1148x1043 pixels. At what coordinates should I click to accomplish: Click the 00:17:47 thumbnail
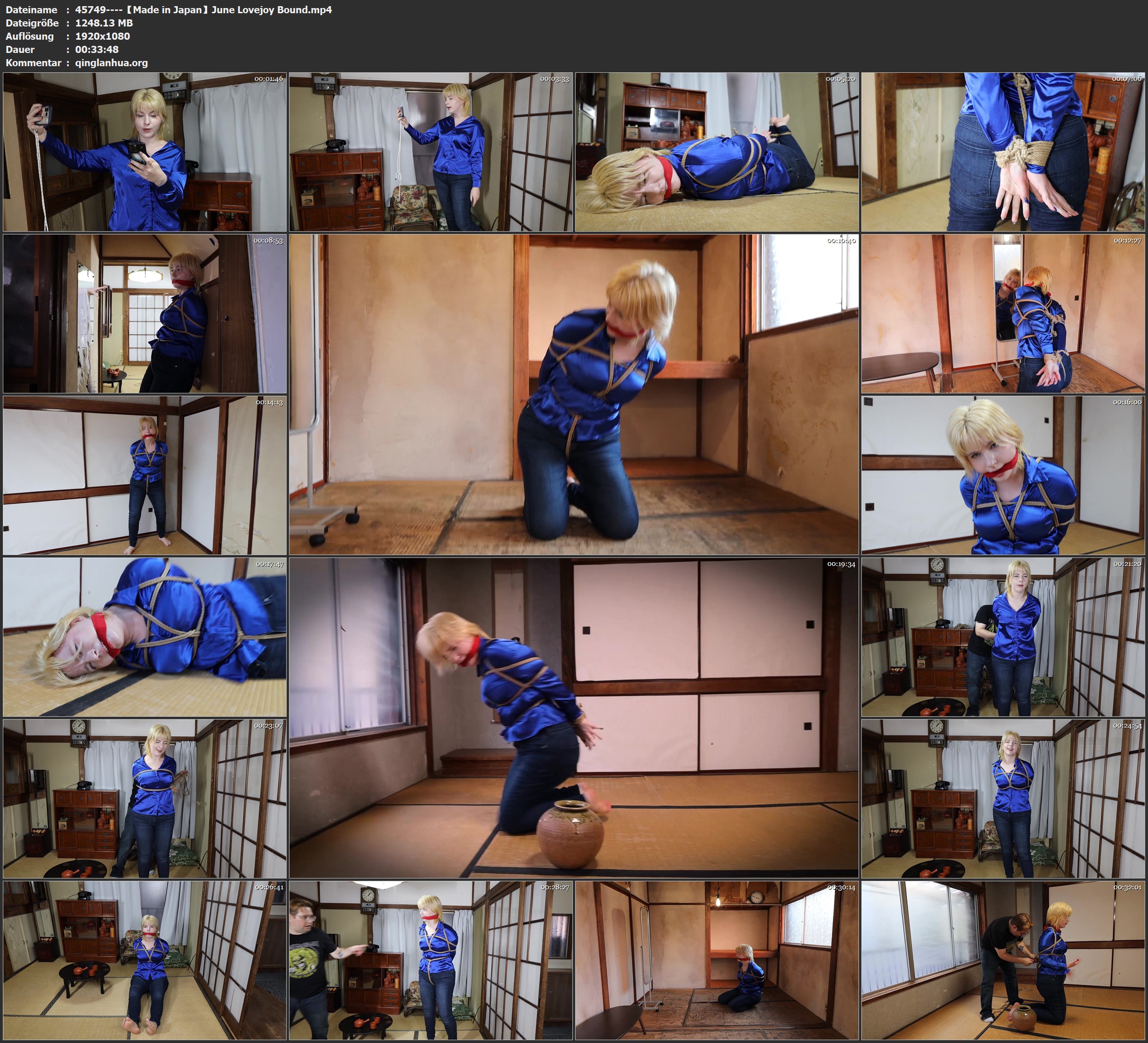click(x=145, y=636)
